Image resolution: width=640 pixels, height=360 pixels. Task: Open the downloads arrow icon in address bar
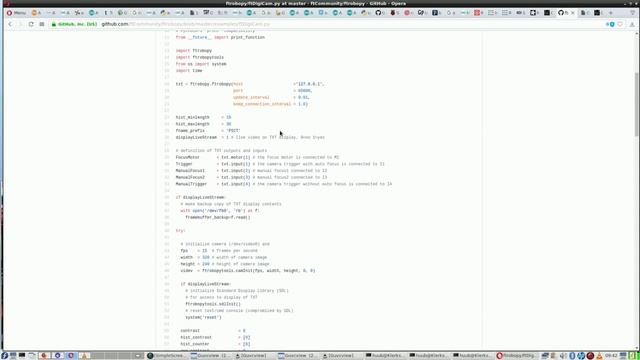click(632, 24)
